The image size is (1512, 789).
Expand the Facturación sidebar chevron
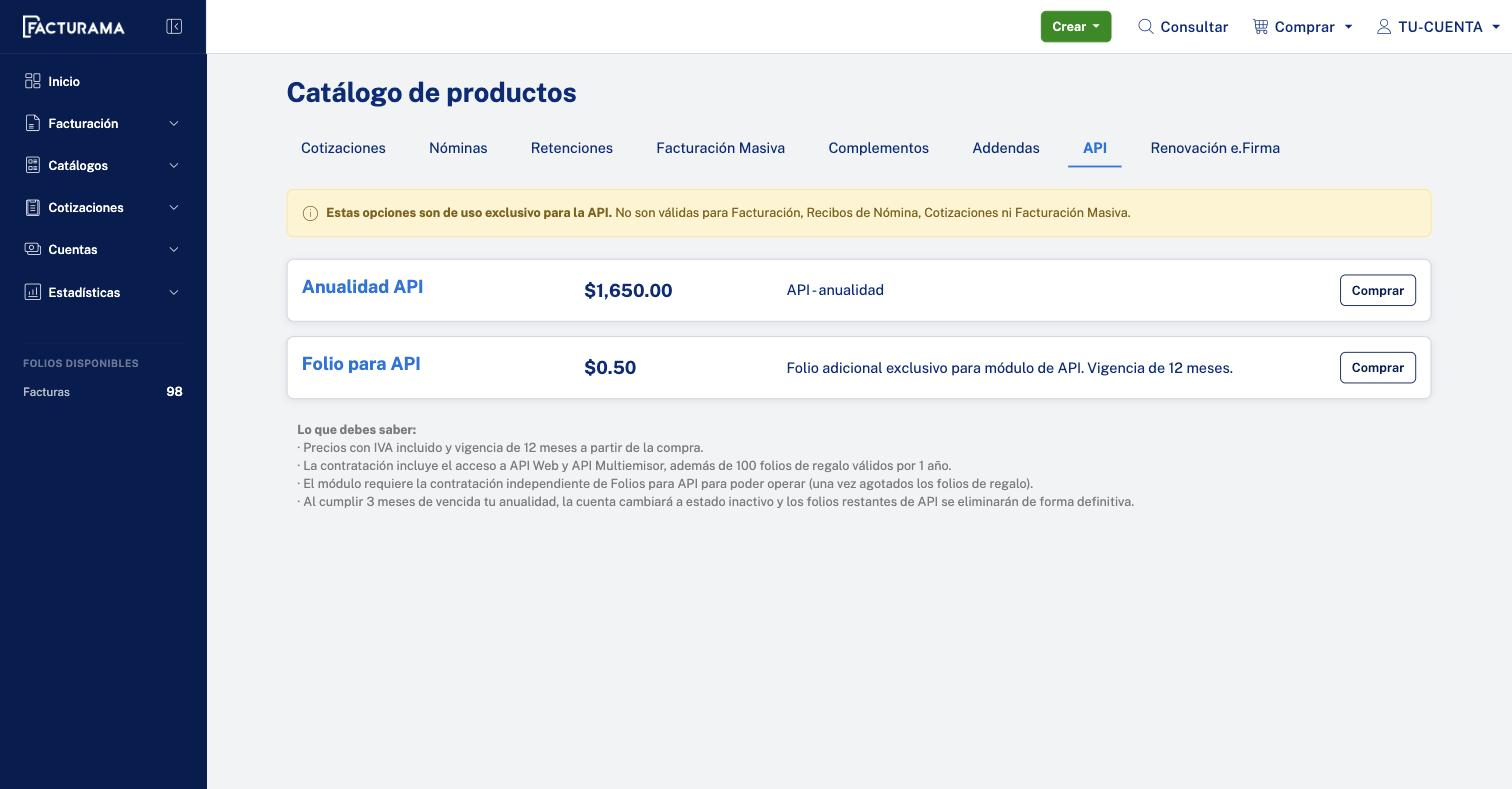click(x=174, y=124)
